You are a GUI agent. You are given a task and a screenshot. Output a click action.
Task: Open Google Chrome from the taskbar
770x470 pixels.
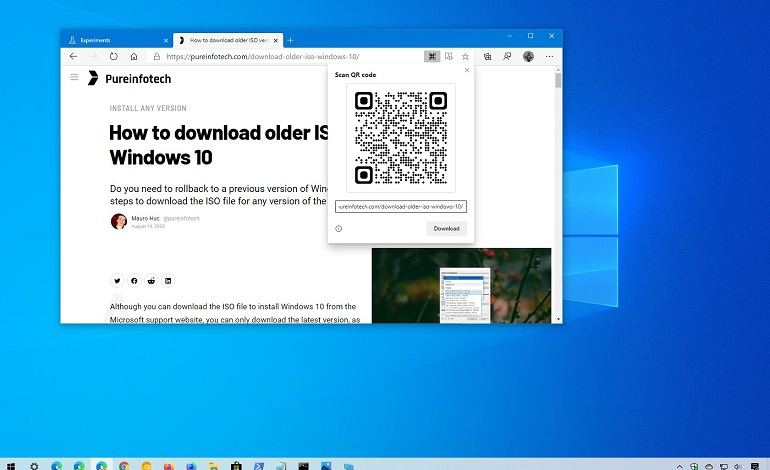pyautogui.click(x=124, y=466)
